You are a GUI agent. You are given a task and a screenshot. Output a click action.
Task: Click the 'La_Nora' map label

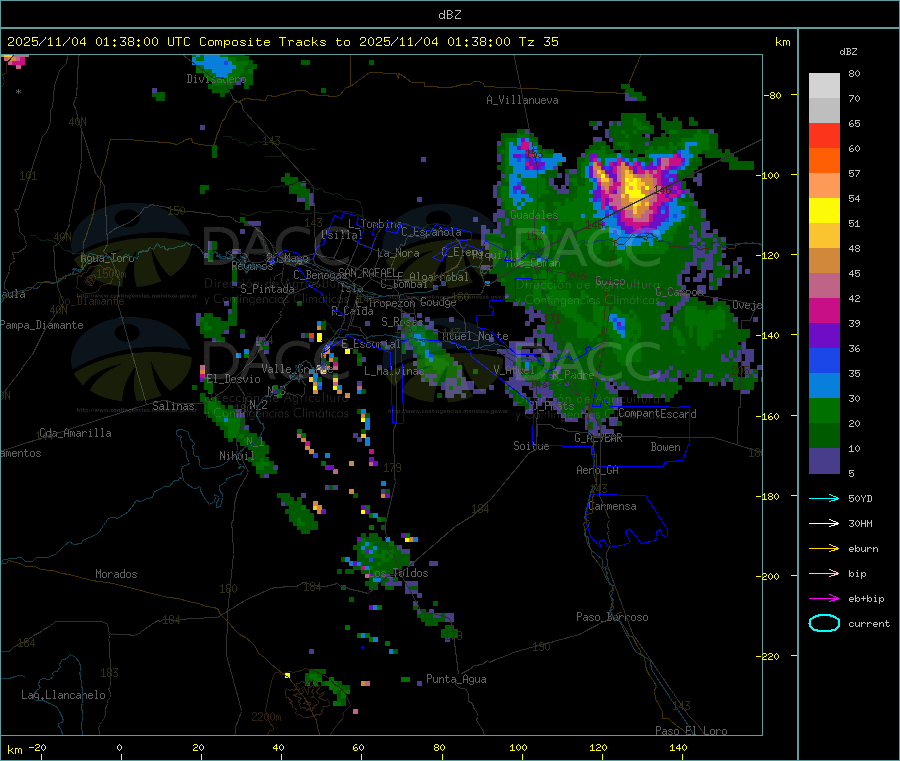tap(398, 253)
